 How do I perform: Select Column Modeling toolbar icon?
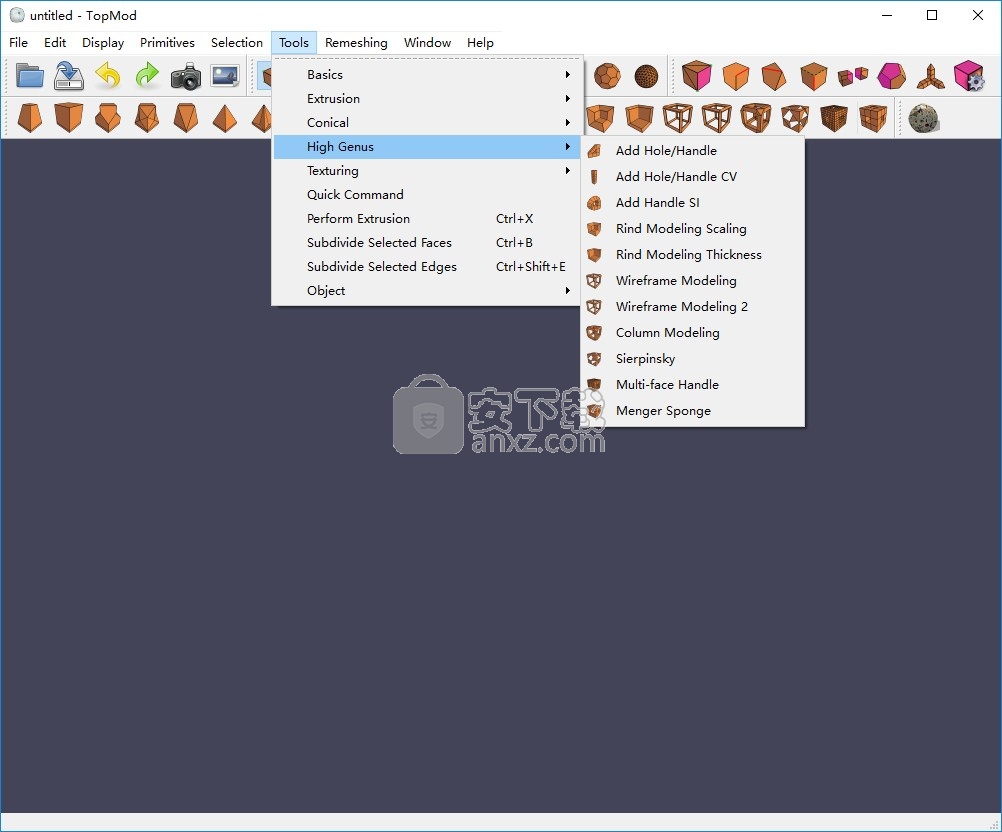click(x=755, y=118)
